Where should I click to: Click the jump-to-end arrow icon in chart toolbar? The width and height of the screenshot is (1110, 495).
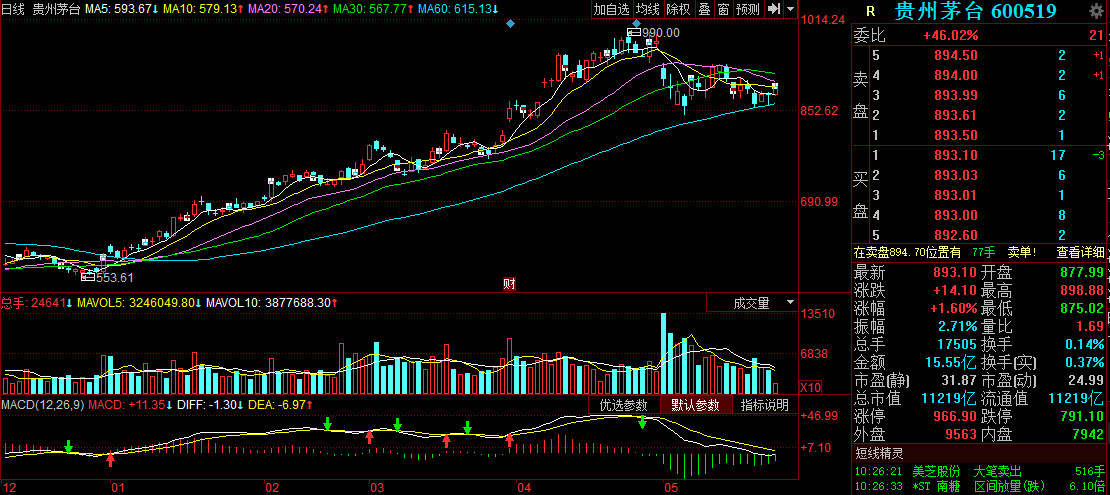tap(774, 8)
